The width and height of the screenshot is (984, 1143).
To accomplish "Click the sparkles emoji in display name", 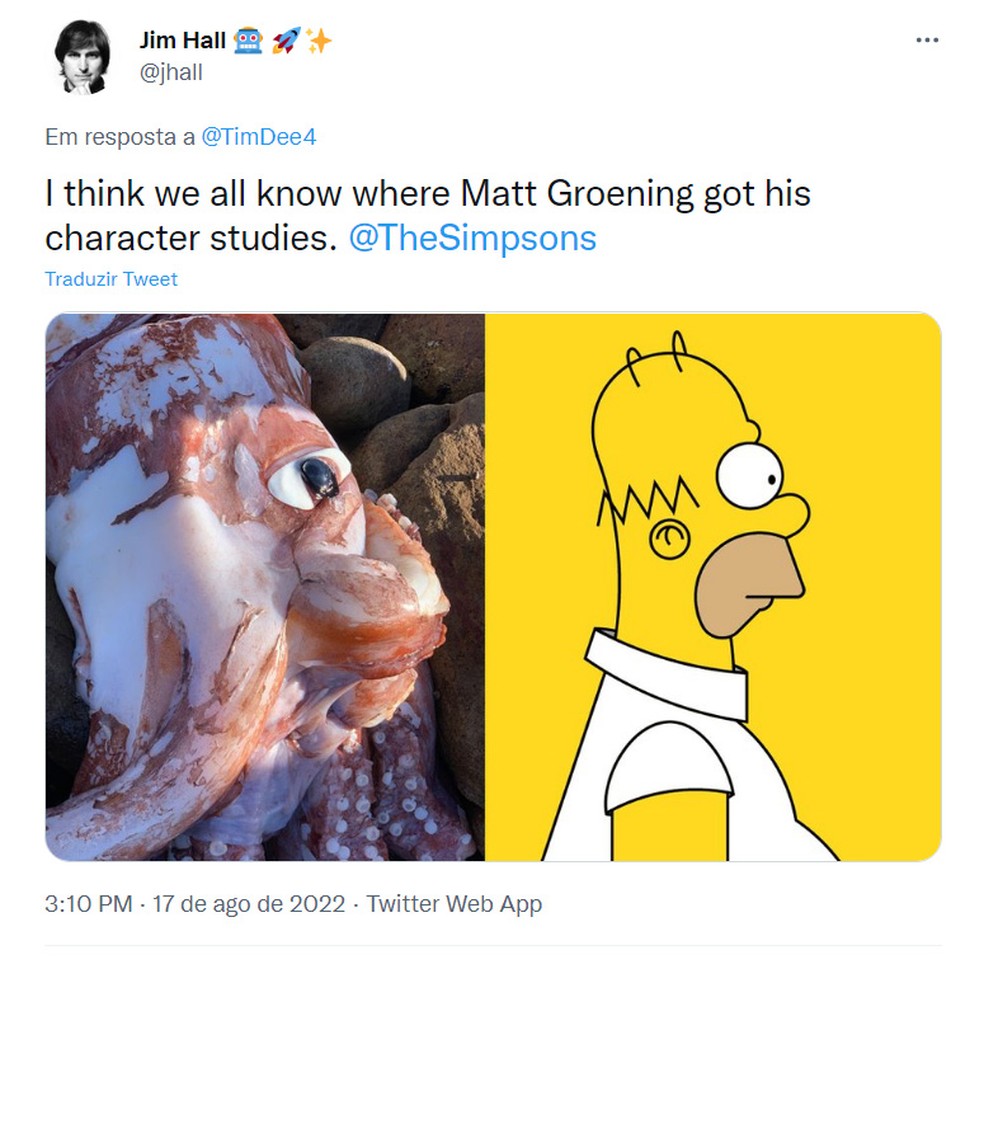I will (x=318, y=41).
